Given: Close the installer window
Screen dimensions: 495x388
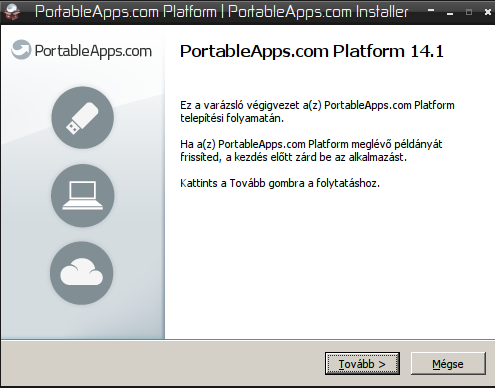Looking at the screenshot, I should tap(487, 12).
